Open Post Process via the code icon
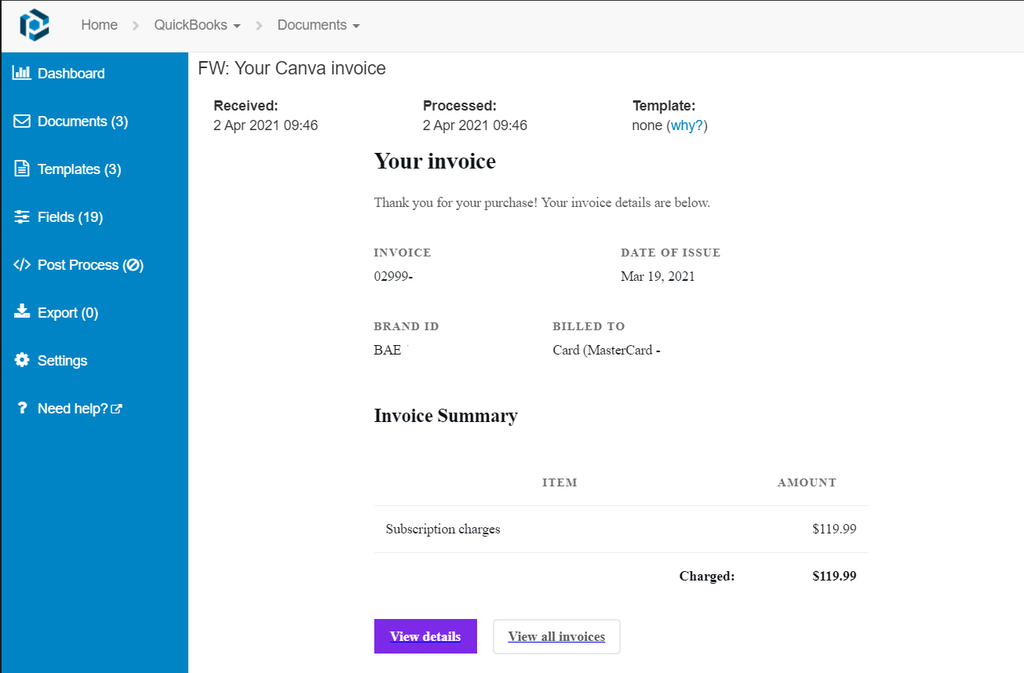Image resolution: width=1024 pixels, height=673 pixels. [22, 264]
